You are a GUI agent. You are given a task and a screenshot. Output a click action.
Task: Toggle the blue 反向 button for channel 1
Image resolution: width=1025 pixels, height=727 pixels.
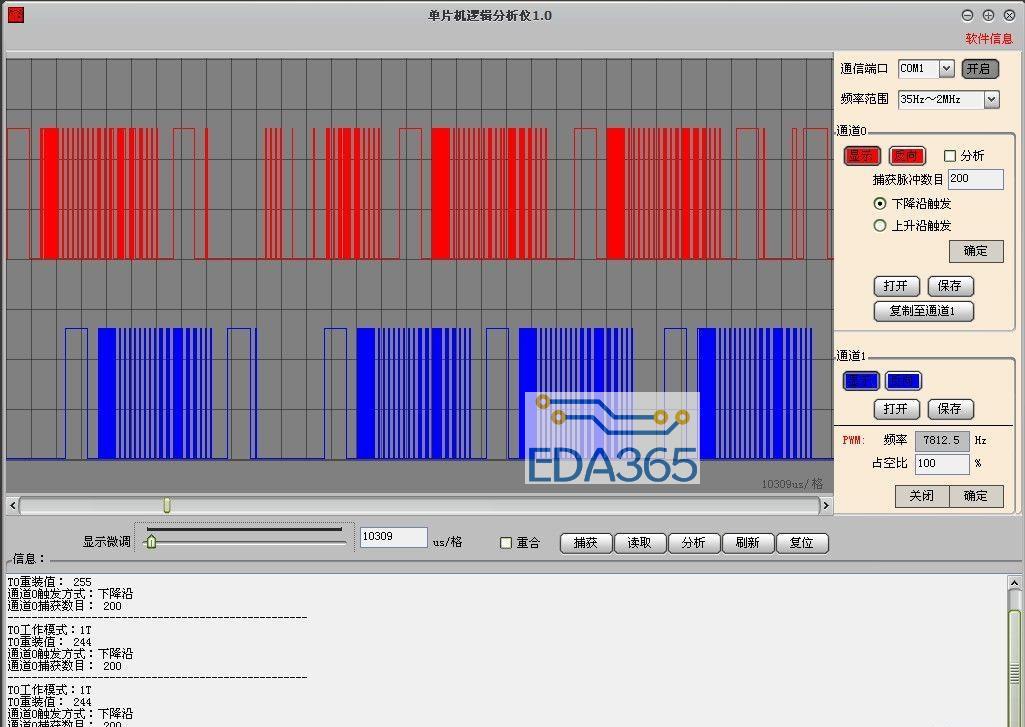tap(903, 380)
